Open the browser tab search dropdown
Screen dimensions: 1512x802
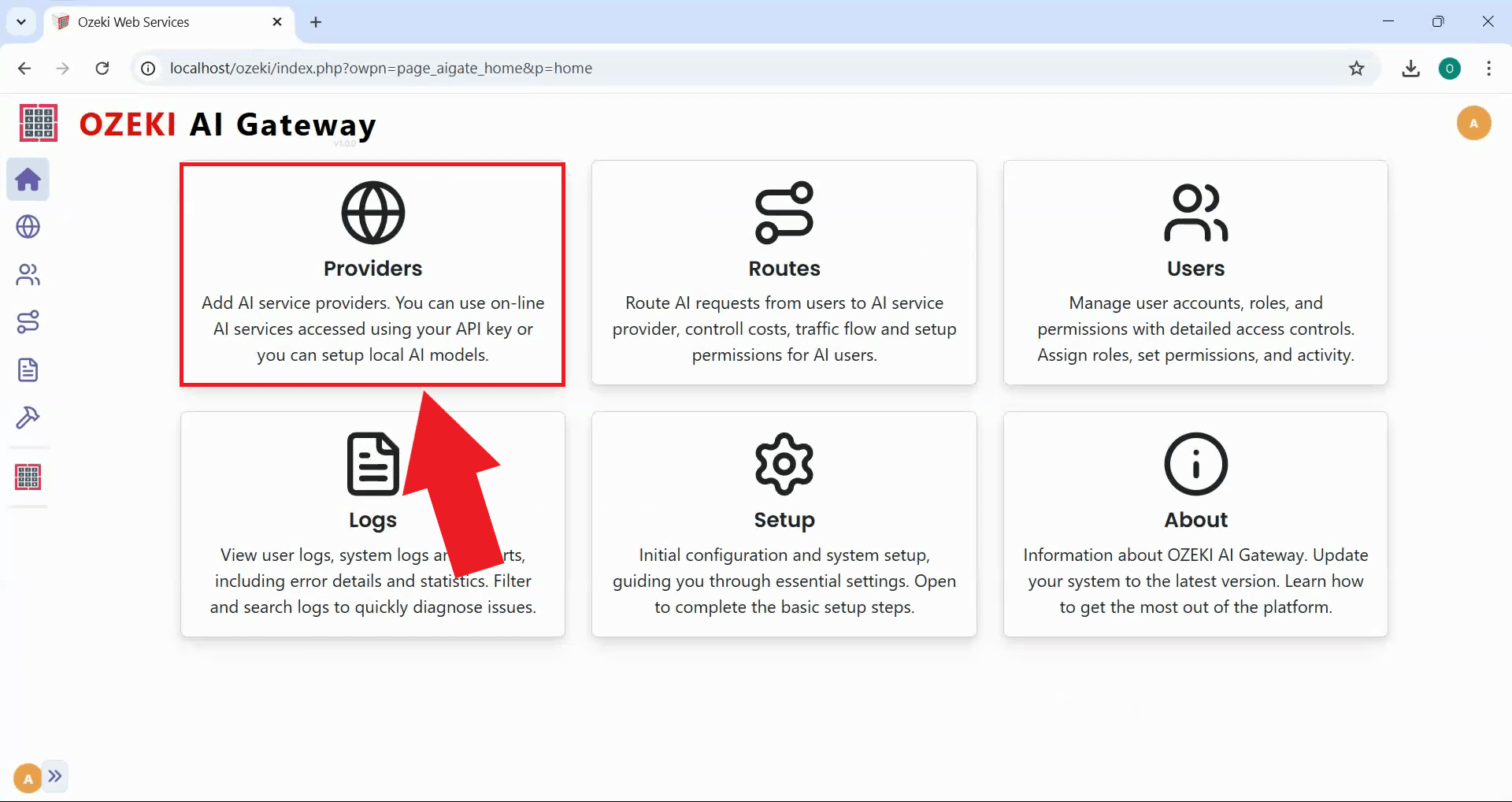tap(21, 21)
